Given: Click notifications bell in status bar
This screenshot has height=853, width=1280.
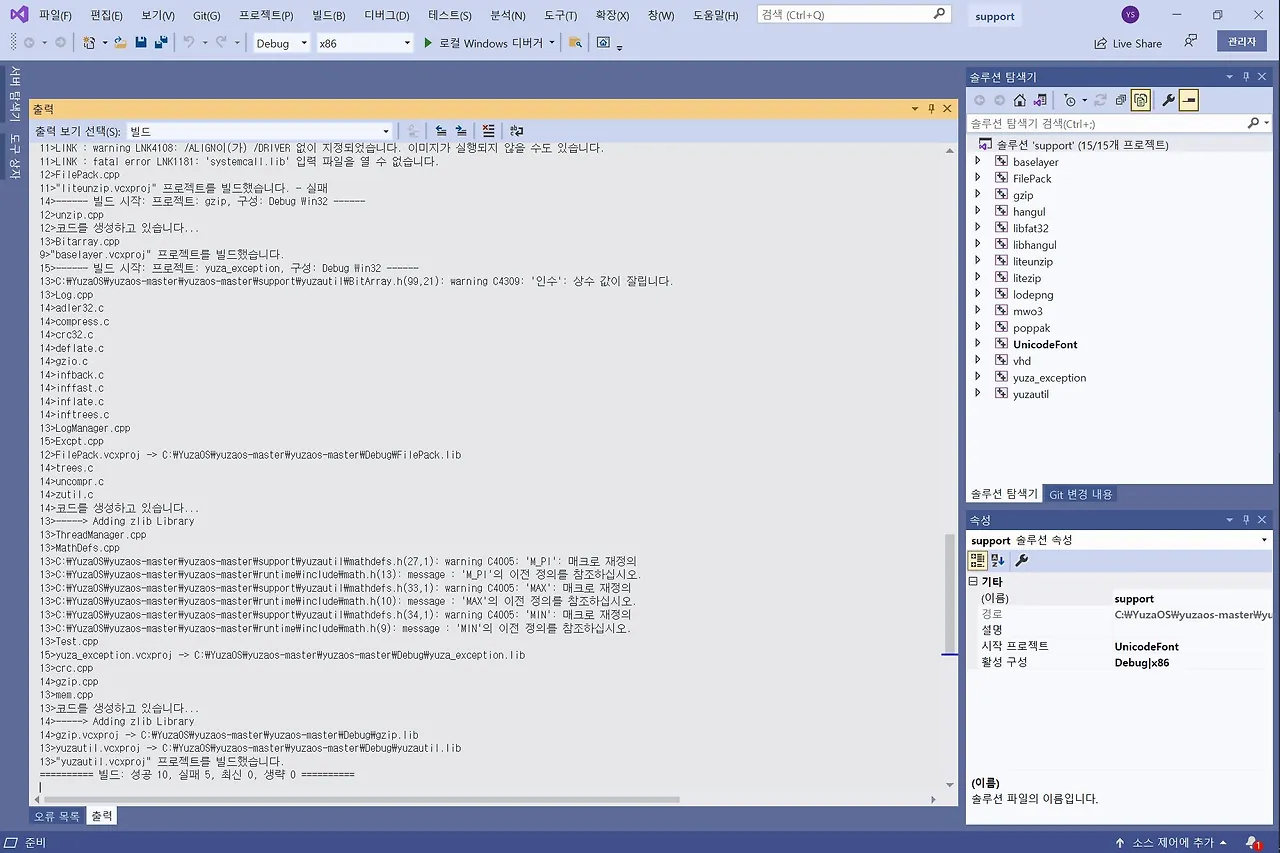Looking at the screenshot, I should coord(1252,842).
